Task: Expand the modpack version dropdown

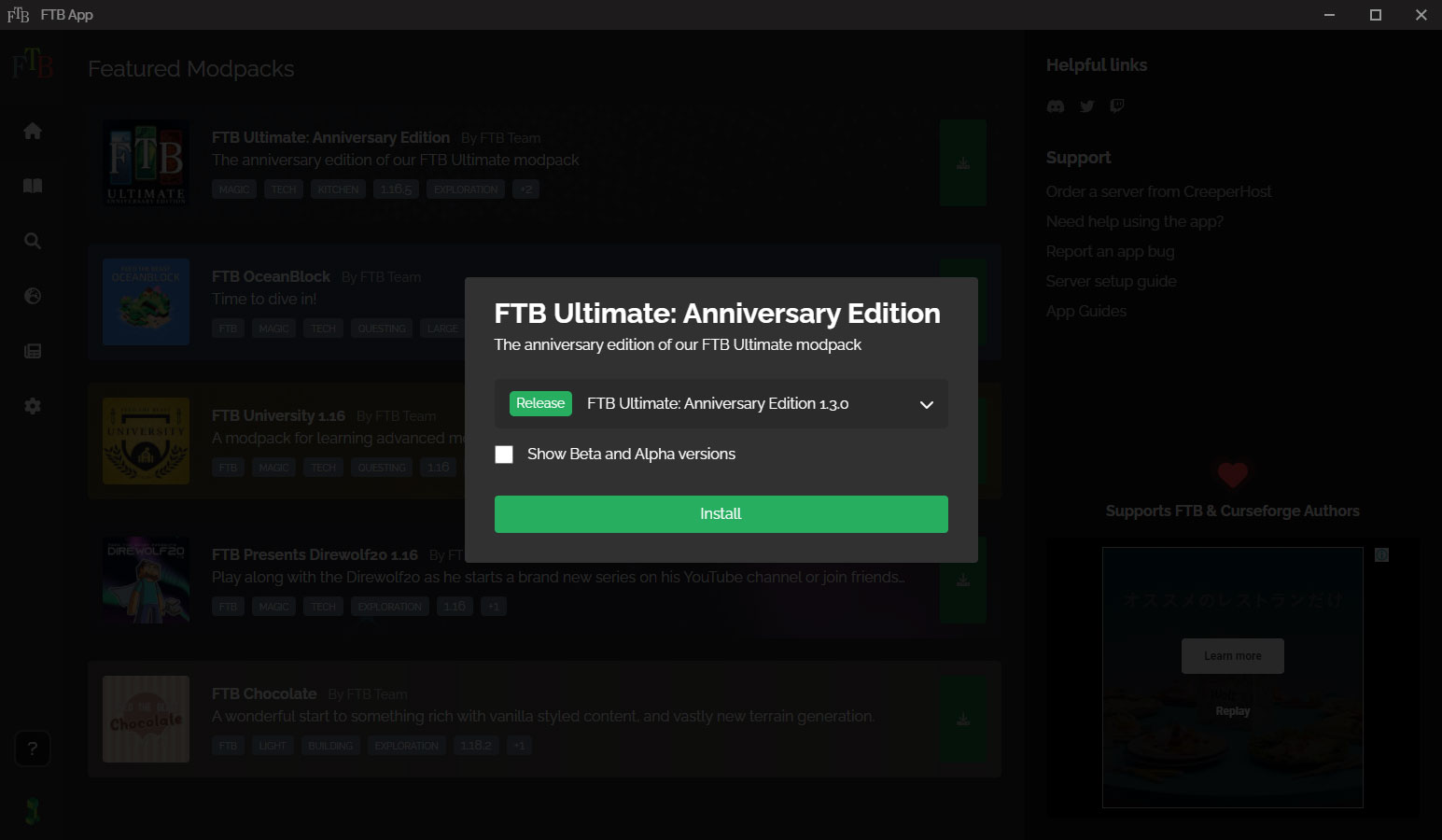Action: click(721, 404)
